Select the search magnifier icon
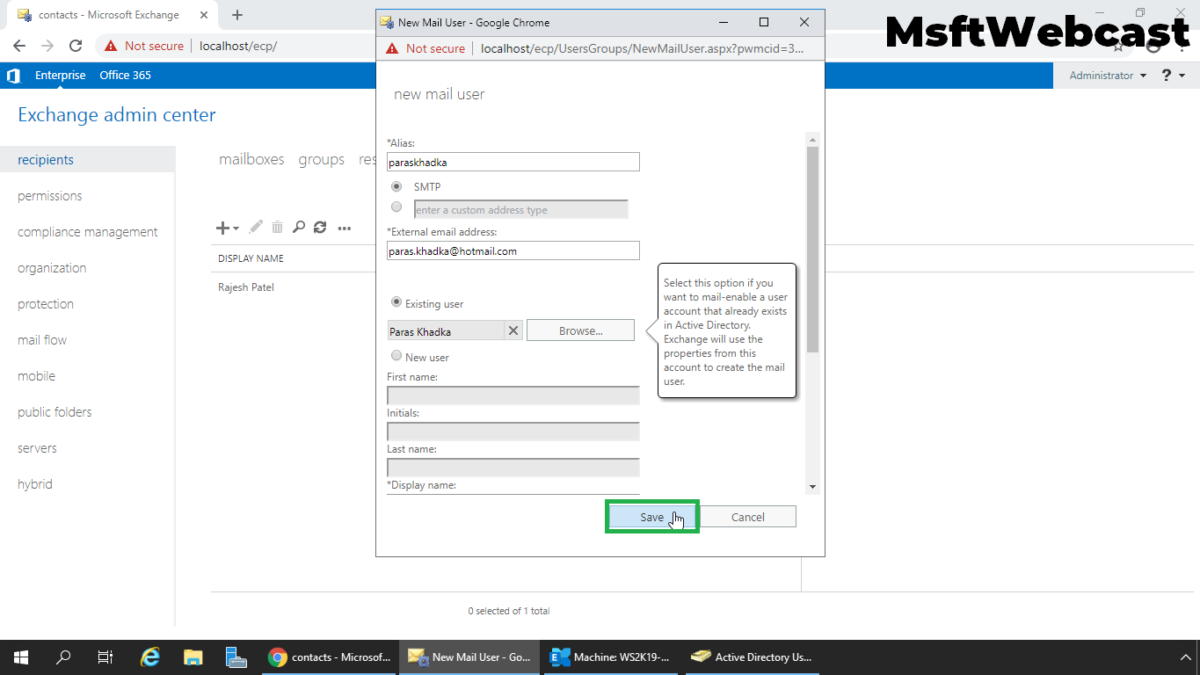 (298, 227)
